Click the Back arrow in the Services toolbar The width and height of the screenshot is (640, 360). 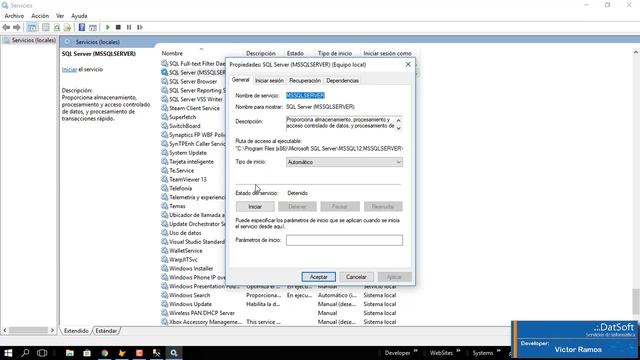tap(6, 27)
